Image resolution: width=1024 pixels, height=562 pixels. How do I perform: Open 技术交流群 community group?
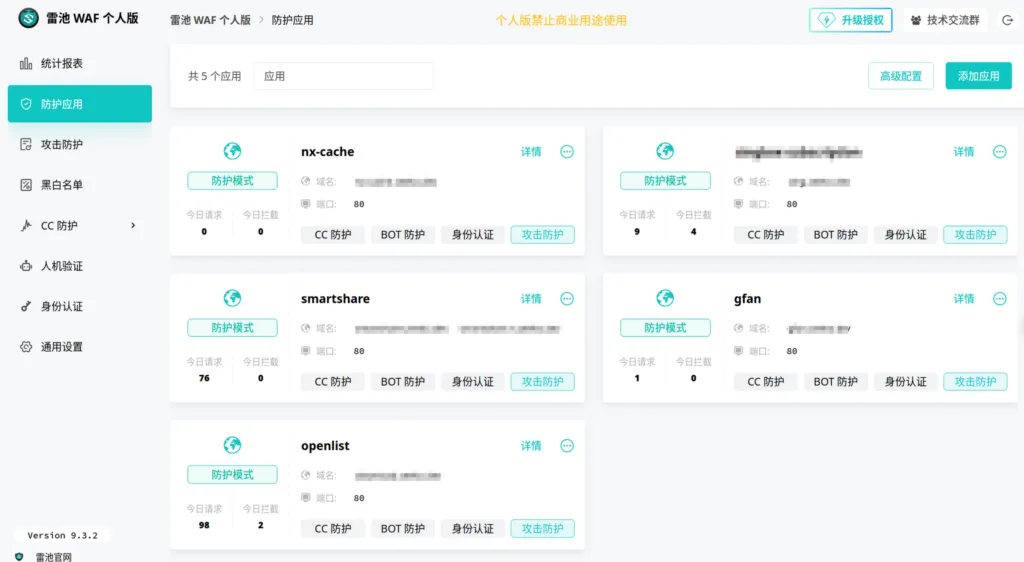click(945, 20)
